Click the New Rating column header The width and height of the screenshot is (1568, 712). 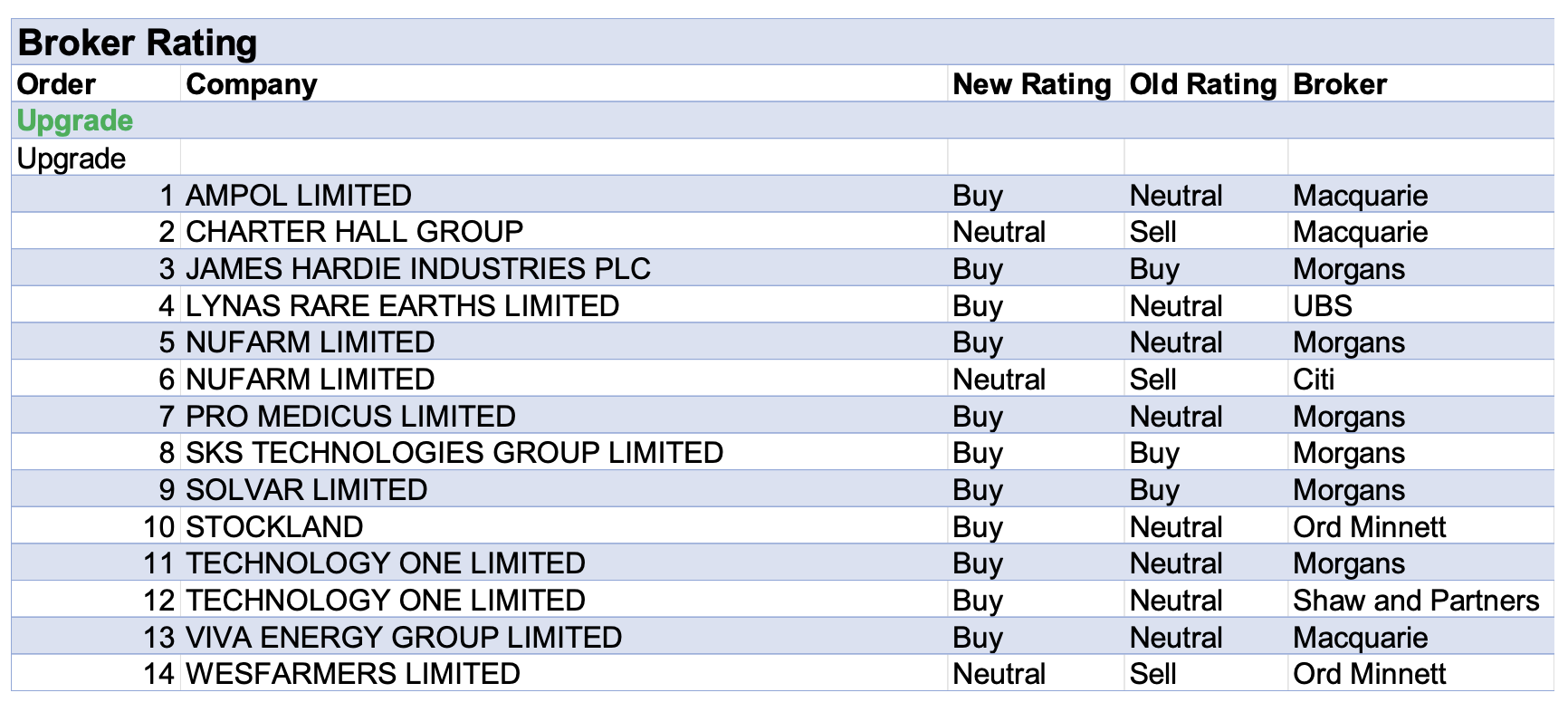point(1031,84)
